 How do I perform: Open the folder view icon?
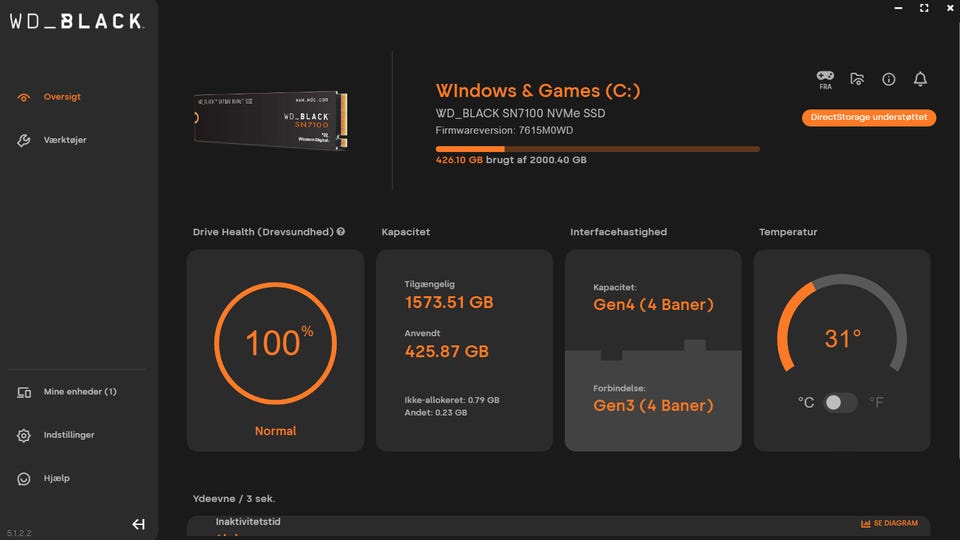(857, 79)
